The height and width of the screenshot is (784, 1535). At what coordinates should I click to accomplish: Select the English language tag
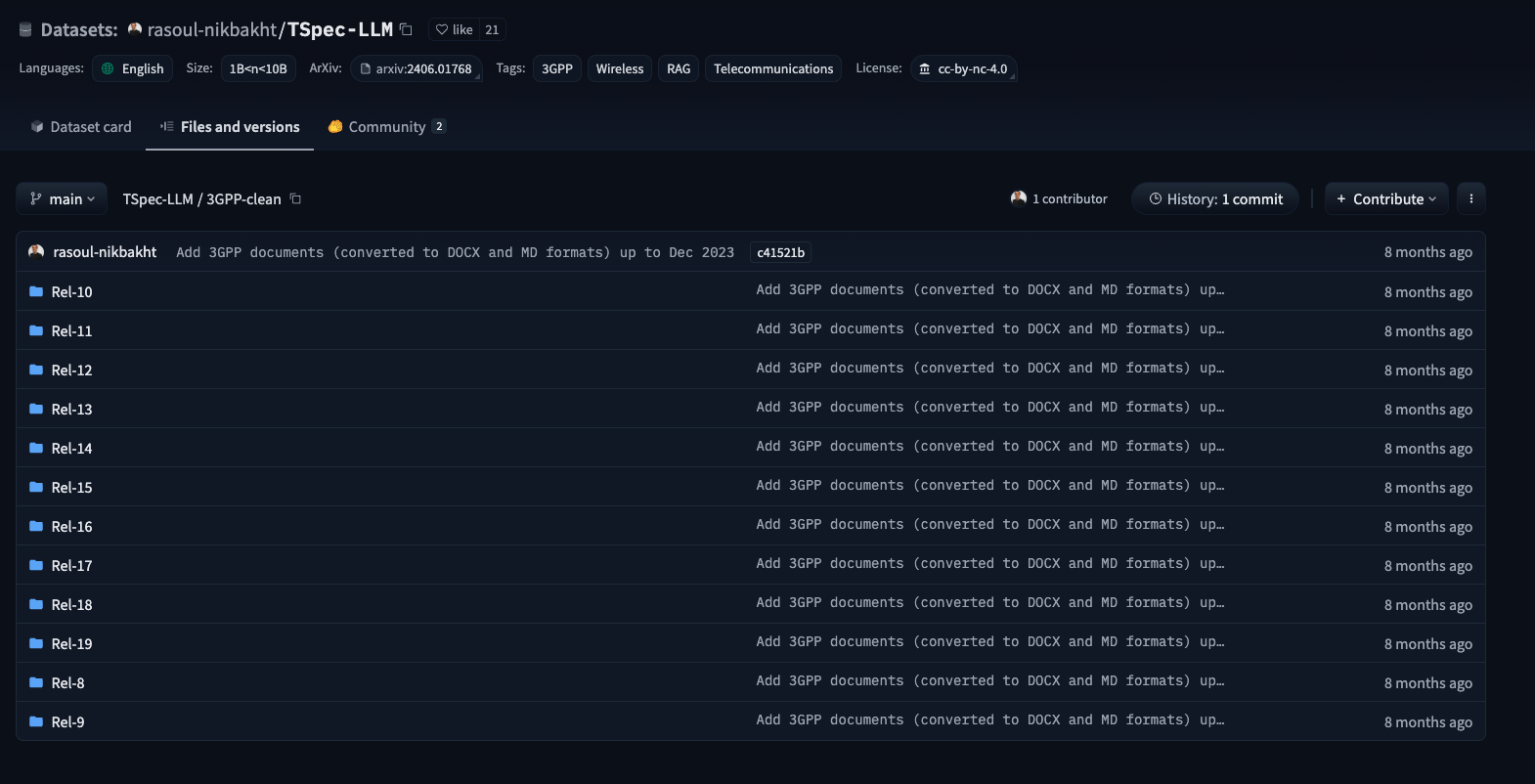coord(133,68)
